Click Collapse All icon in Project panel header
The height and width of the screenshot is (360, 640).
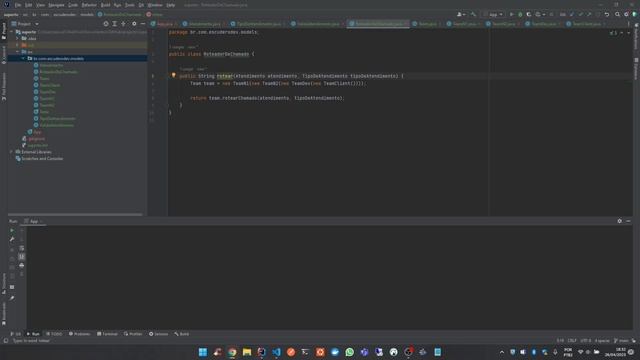123,24
